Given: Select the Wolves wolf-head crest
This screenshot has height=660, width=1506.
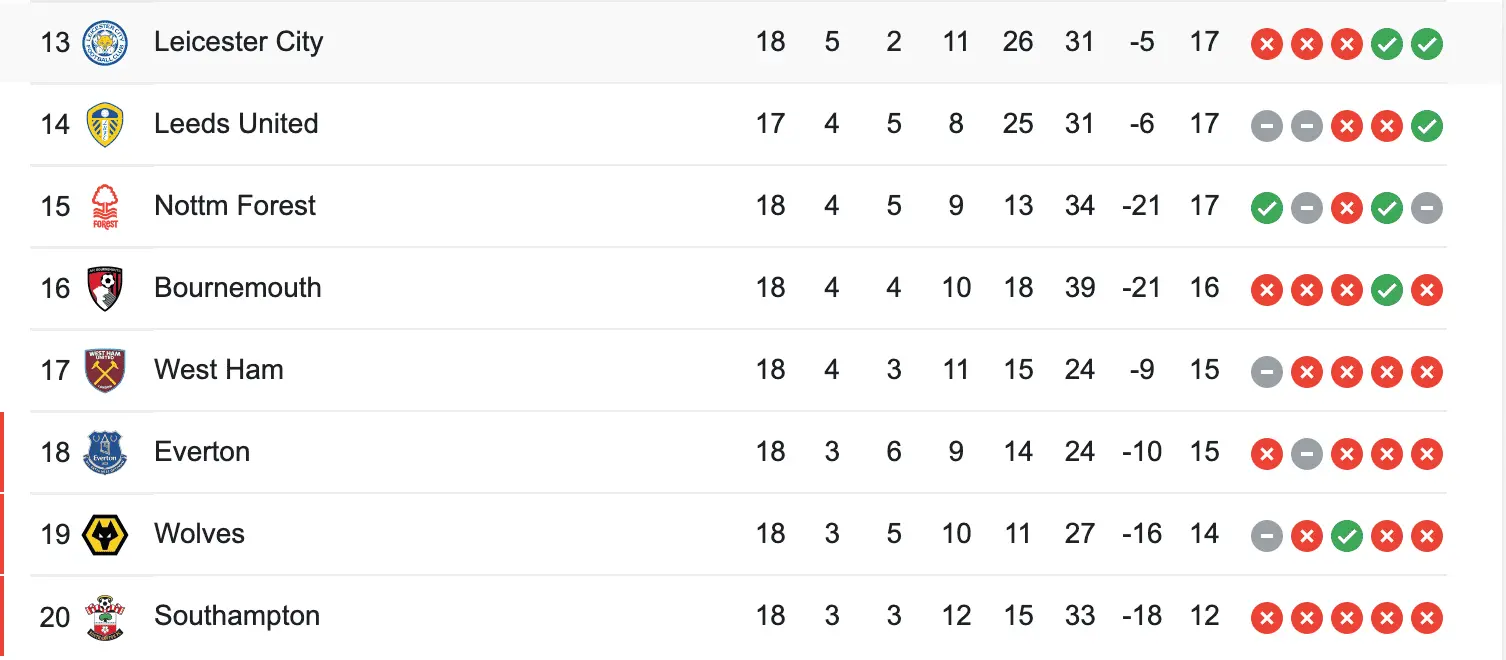Looking at the screenshot, I should point(105,534).
